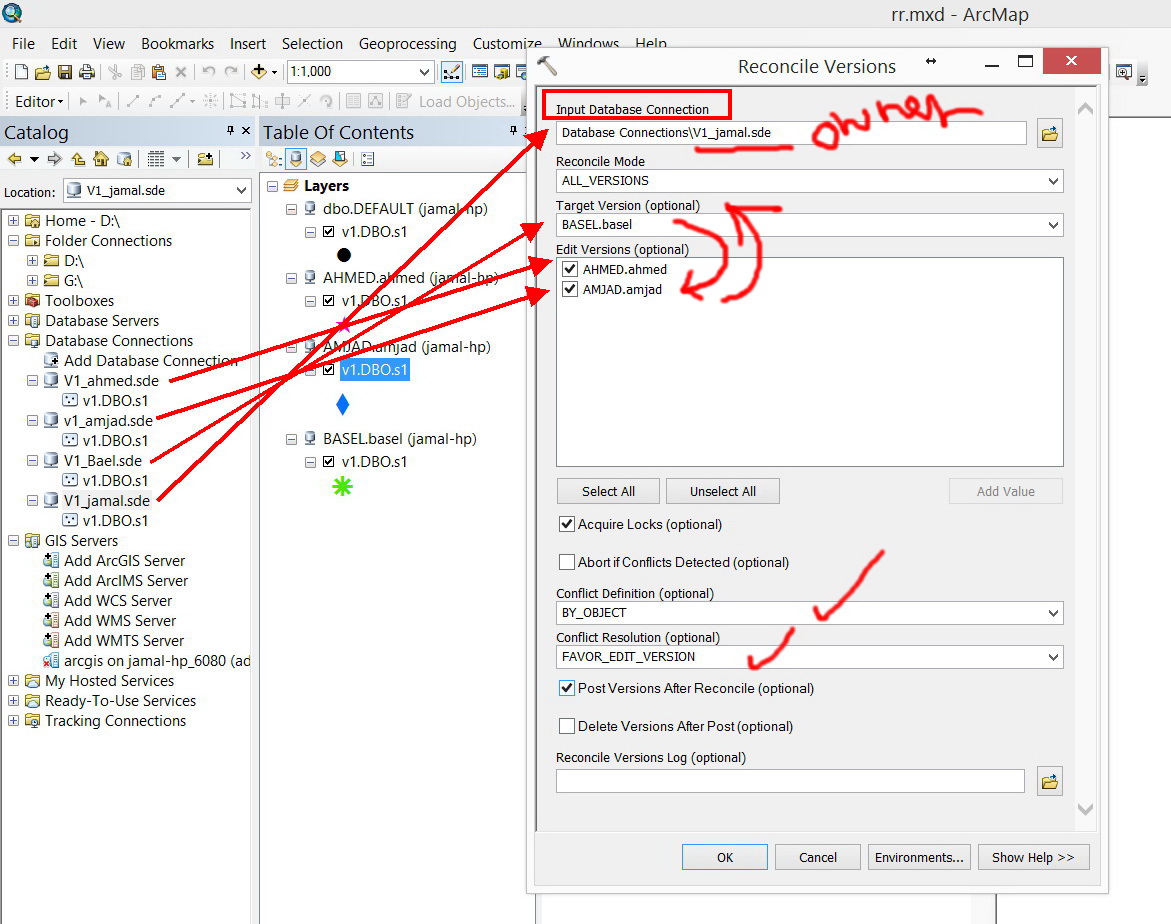This screenshot has height=924, width=1171.
Task: Open the Environments... settings
Action: 919,858
